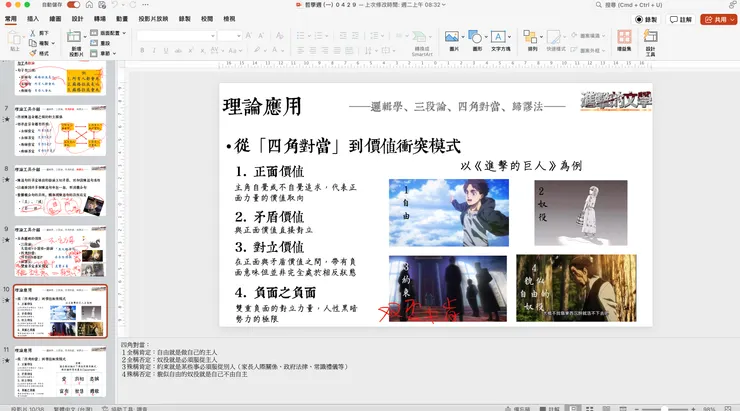Expand the Copy dropdown arrow

pyautogui.click(x=53, y=43)
